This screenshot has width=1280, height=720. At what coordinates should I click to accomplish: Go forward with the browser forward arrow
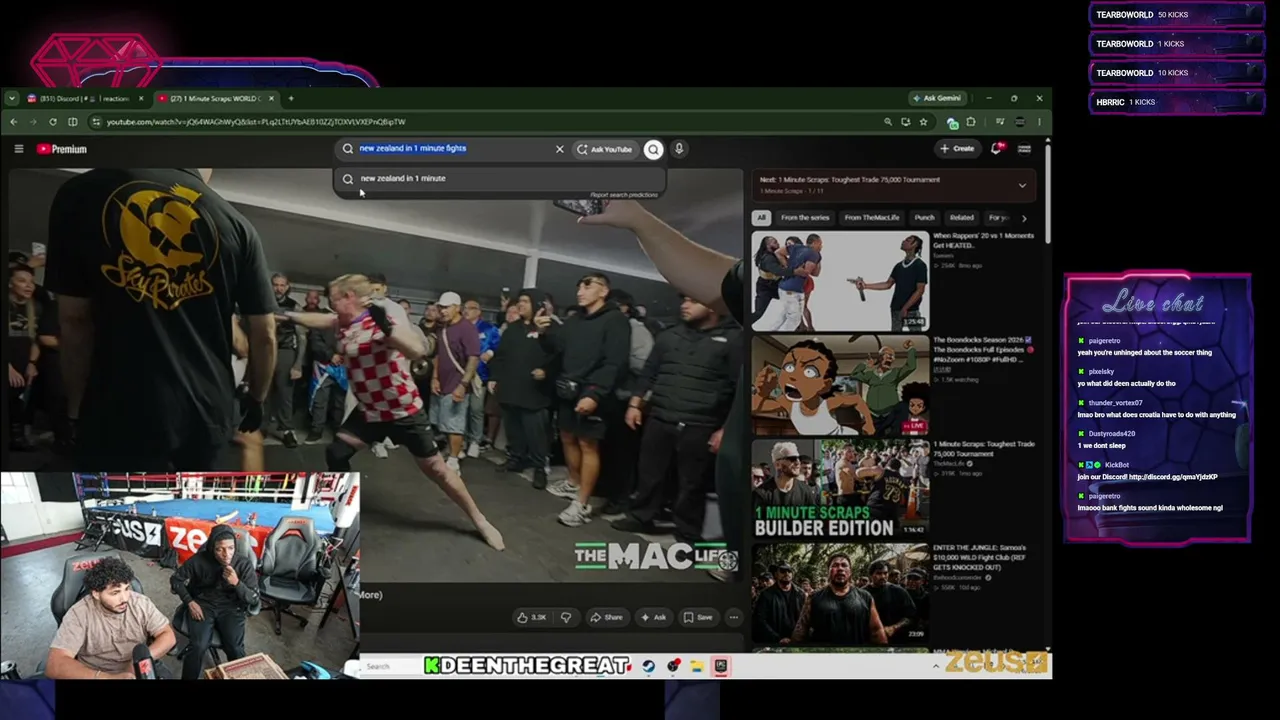tap(33, 122)
